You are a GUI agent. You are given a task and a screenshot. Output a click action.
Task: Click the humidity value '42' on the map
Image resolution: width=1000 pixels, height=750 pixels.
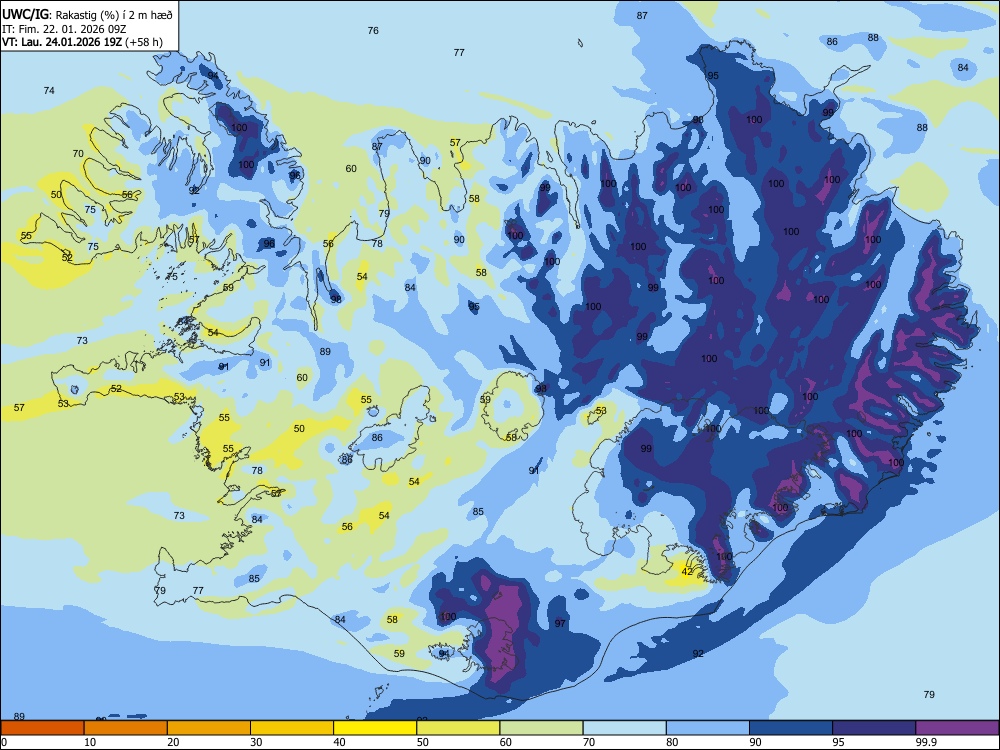[687, 571]
